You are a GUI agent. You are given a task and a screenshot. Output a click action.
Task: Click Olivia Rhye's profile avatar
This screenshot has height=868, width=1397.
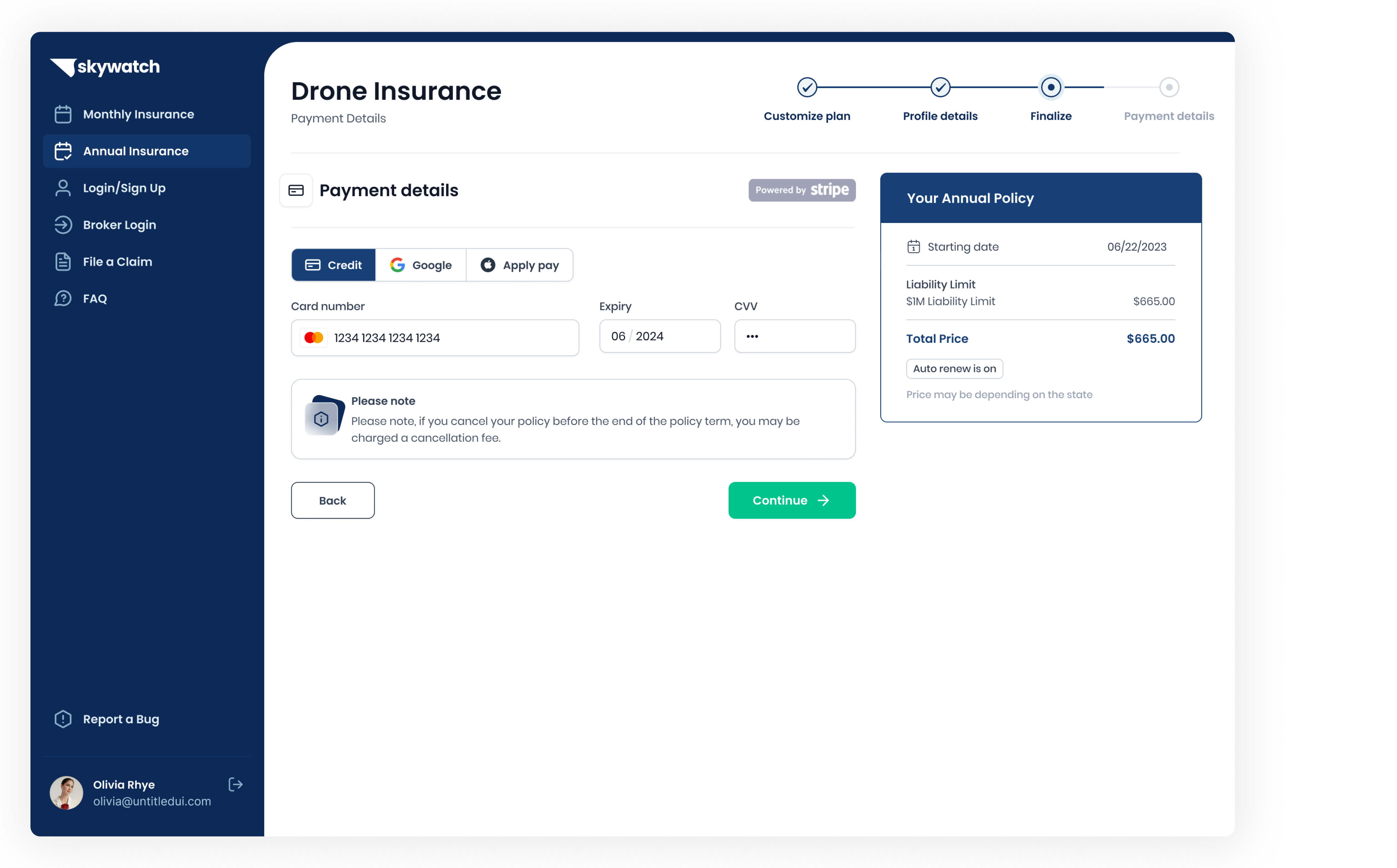point(66,793)
